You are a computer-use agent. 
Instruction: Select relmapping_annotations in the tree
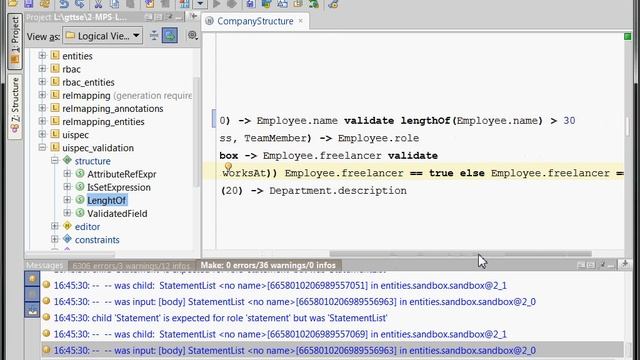113,109
